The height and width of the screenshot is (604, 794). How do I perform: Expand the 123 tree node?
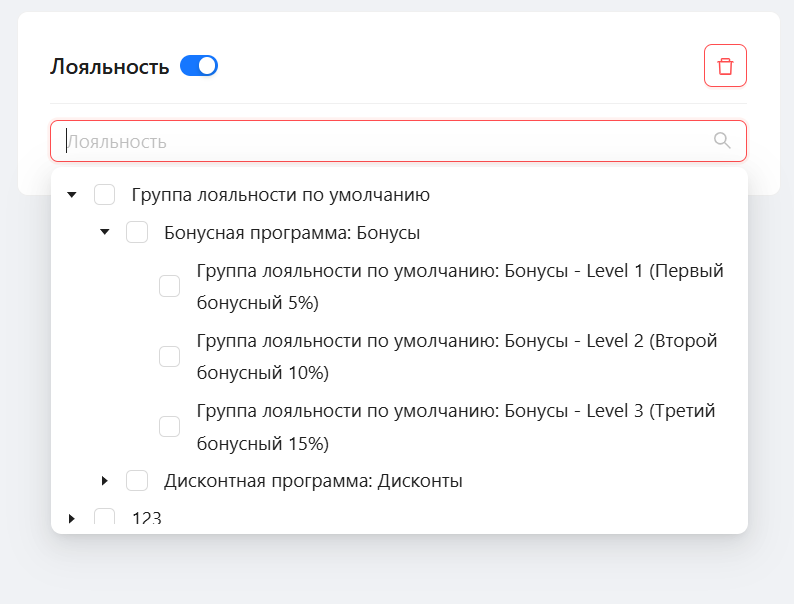[71, 518]
